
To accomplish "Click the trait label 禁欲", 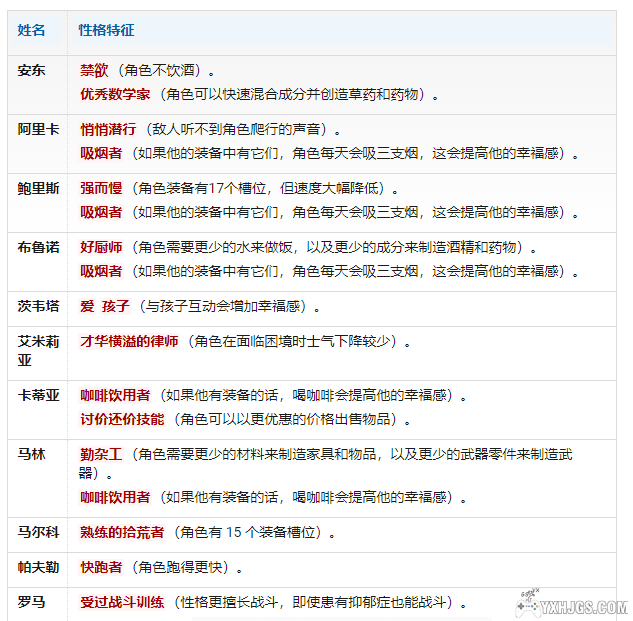I will click(x=94, y=70).
